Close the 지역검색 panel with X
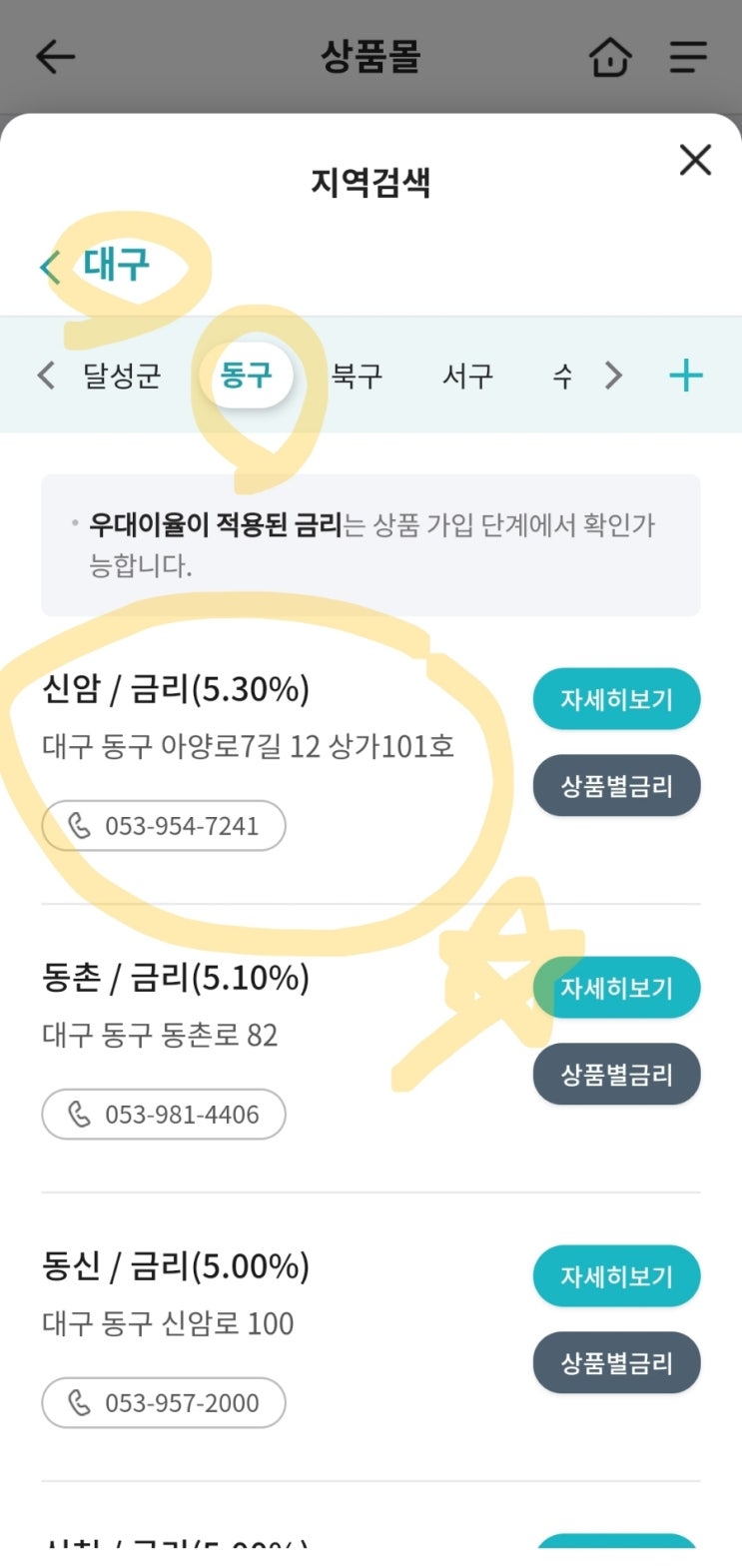742x1568 pixels. (695, 160)
